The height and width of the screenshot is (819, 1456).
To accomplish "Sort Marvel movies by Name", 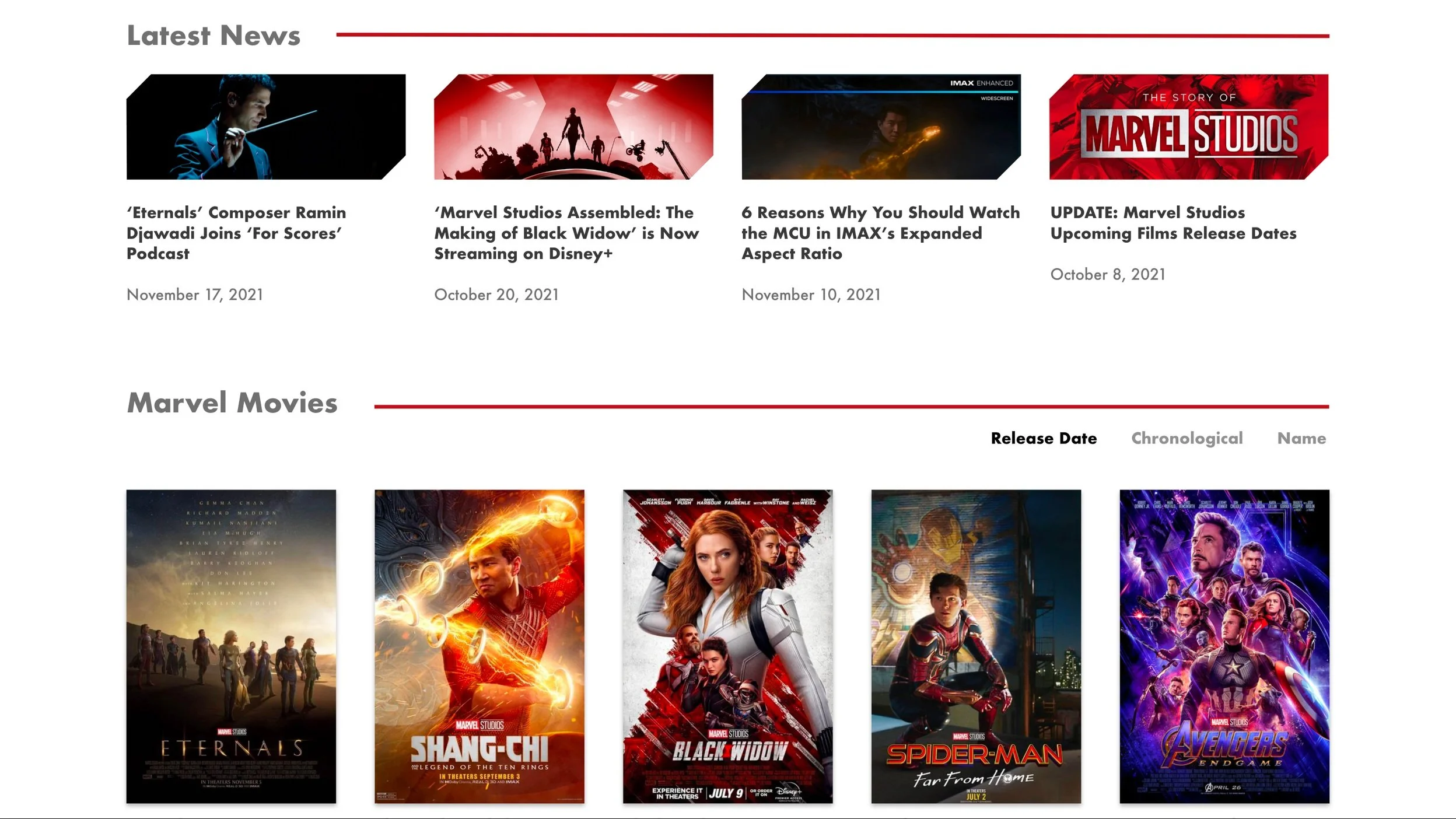I will pos(1301,438).
